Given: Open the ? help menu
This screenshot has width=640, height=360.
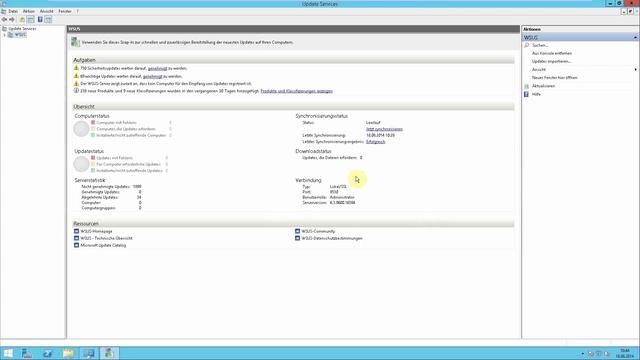Looking at the screenshot, I should (78, 11).
